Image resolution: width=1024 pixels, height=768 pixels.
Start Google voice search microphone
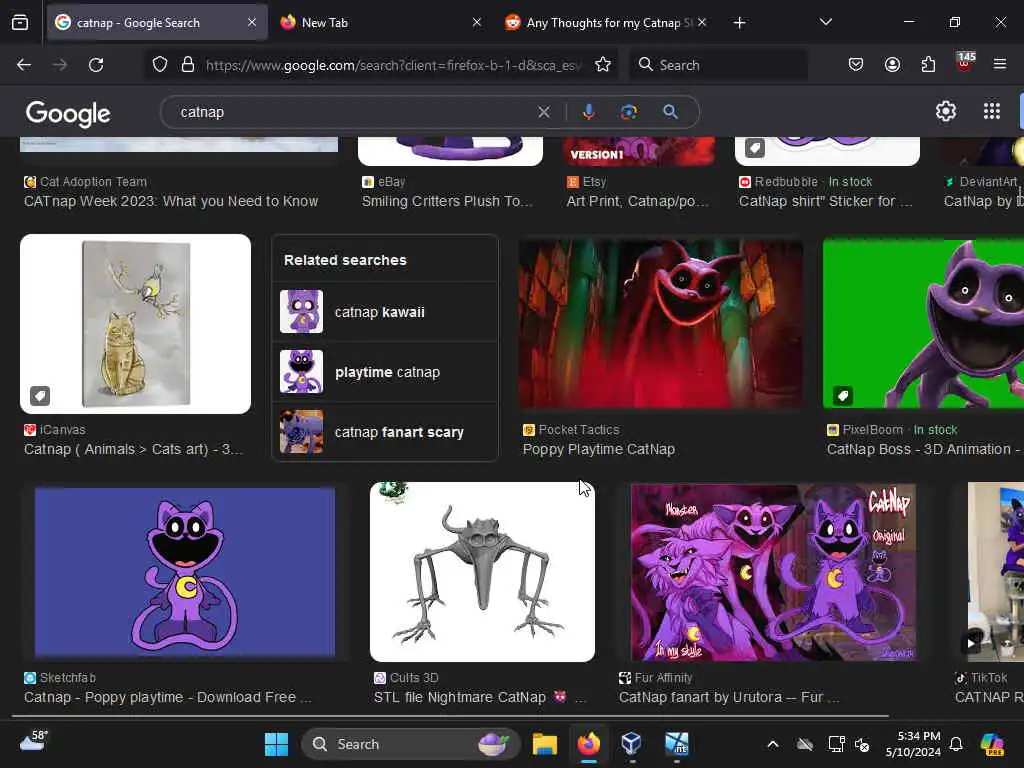(x=588, y=112)
